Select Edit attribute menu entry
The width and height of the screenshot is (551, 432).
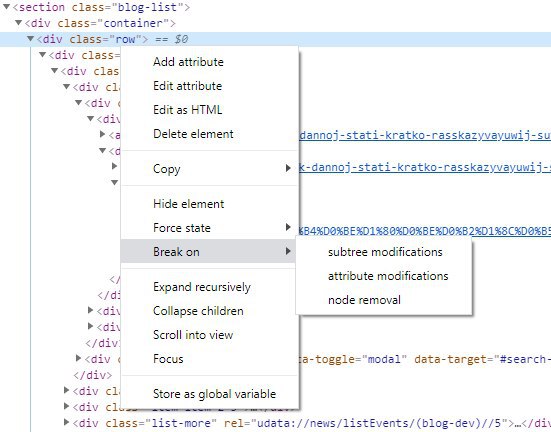tap(209, 86)
